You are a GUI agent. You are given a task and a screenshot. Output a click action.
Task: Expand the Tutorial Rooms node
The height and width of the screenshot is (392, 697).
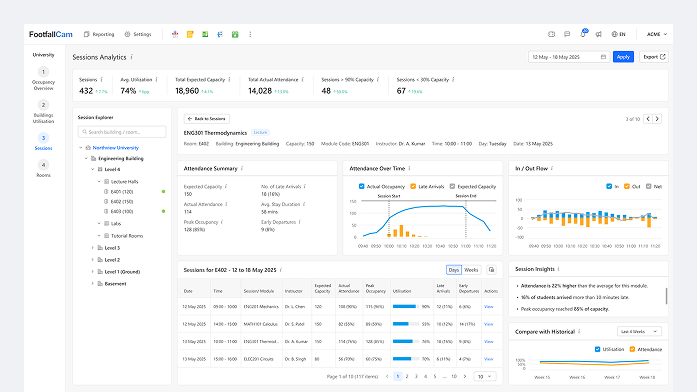(x=99, y=236)
